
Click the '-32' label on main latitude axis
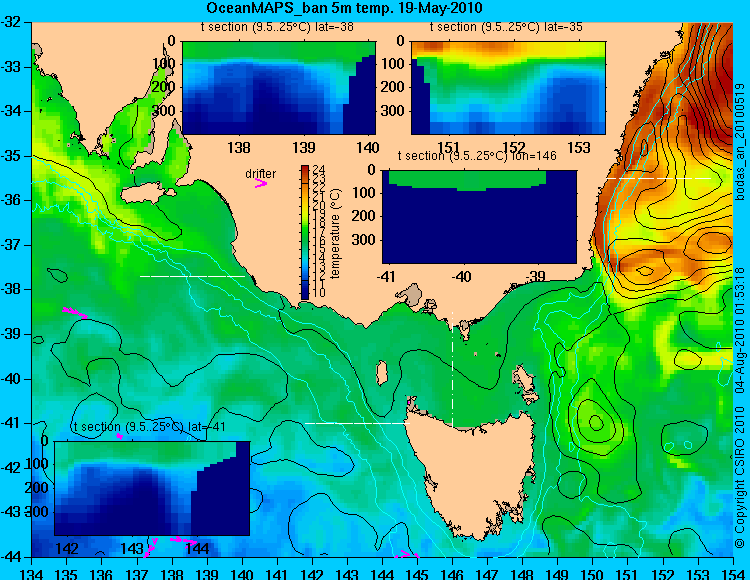[12, 22]
